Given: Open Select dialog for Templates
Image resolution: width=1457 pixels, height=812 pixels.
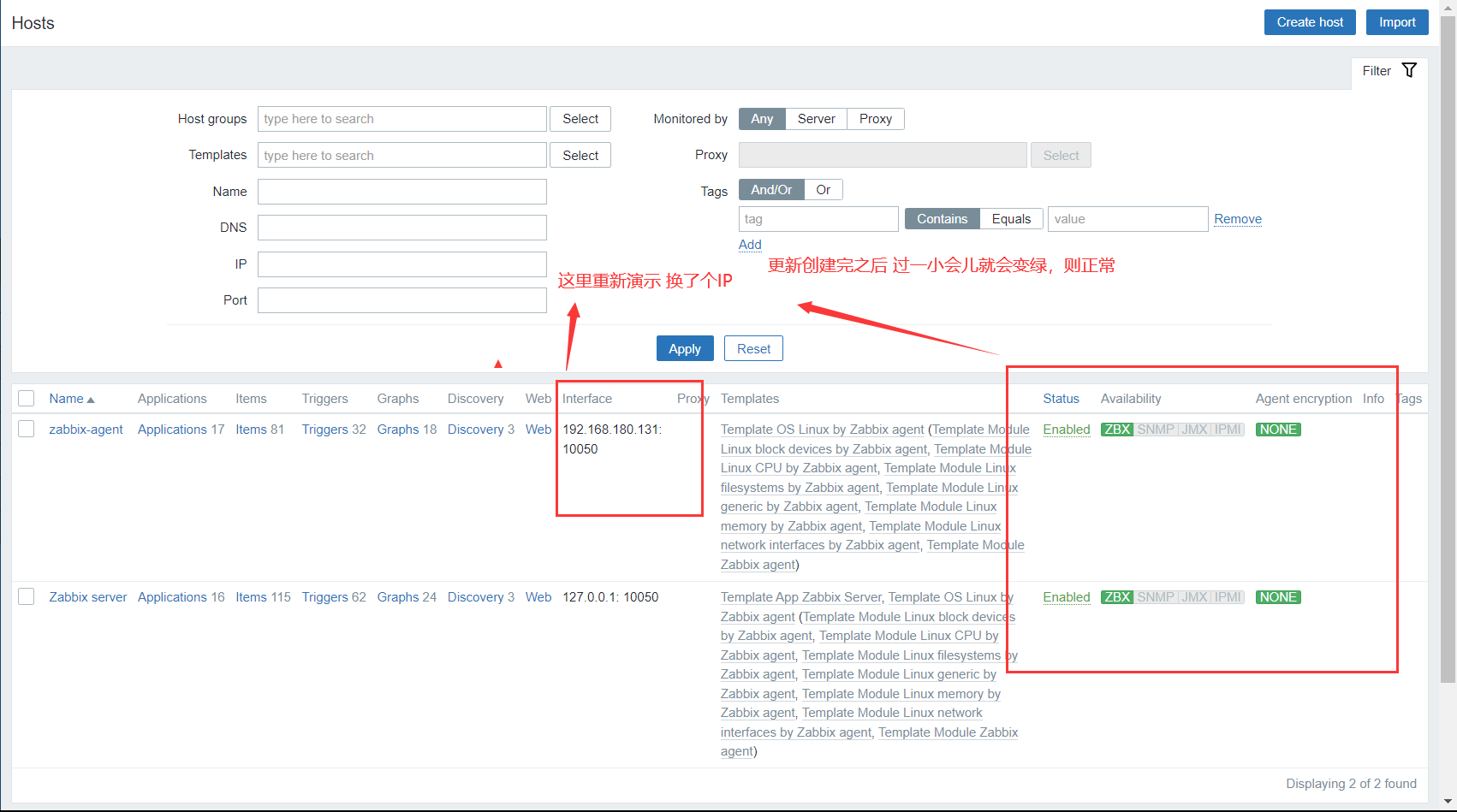Looking at the screenshot, I should [580, 156].
